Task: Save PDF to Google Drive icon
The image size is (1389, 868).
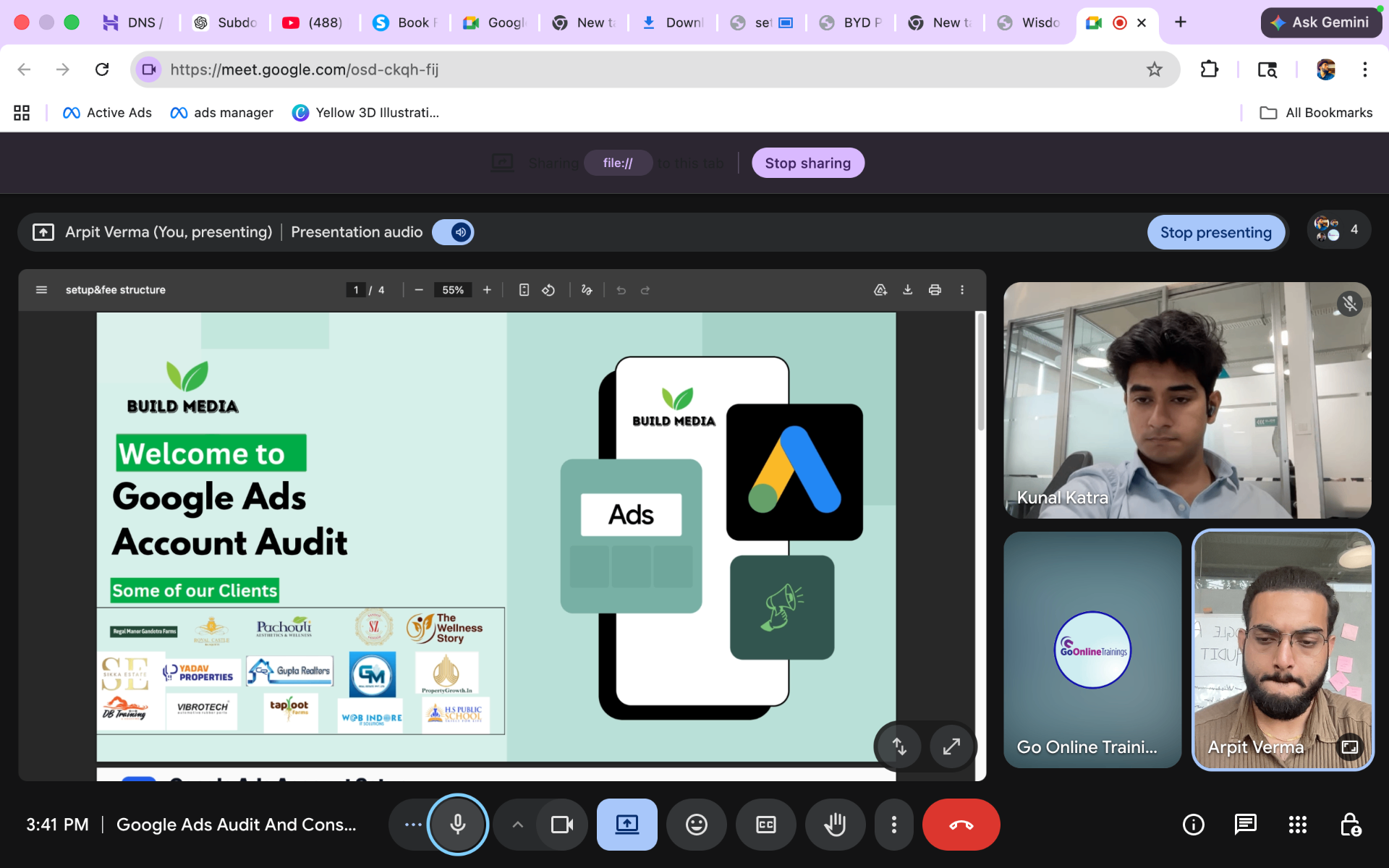Action: pos(880,290)
